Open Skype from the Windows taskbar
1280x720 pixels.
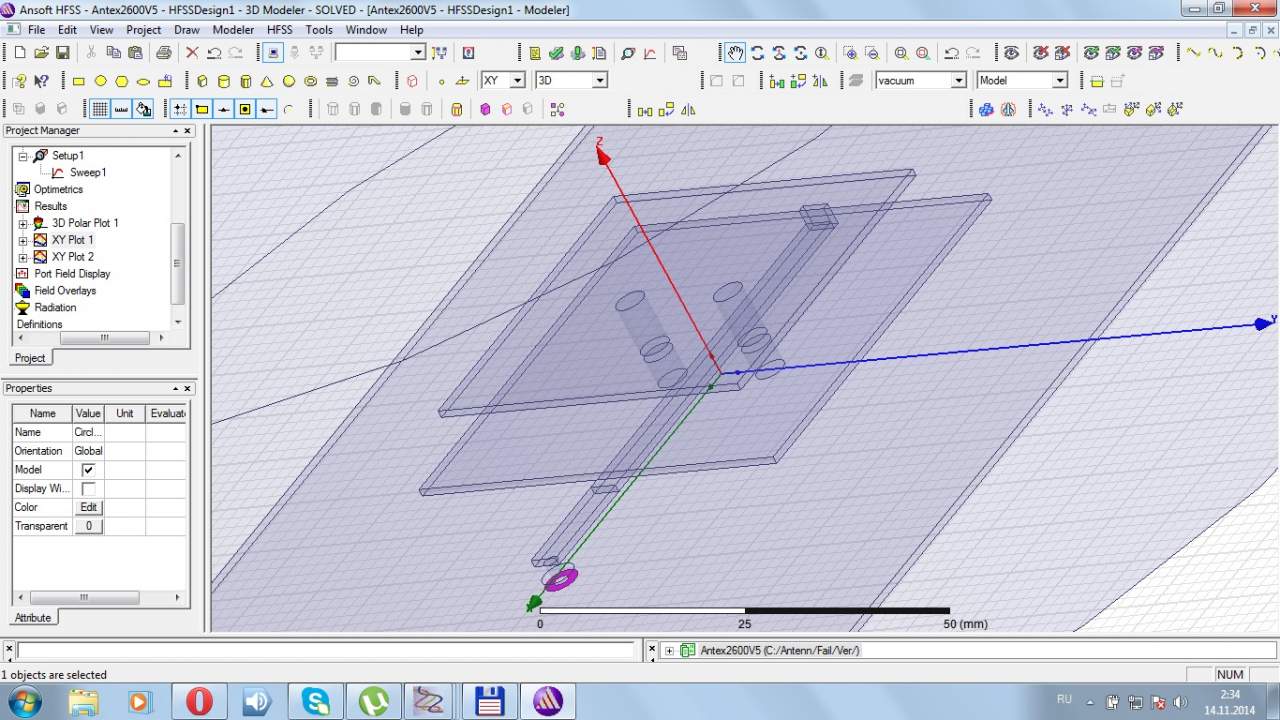pos(316,701)
